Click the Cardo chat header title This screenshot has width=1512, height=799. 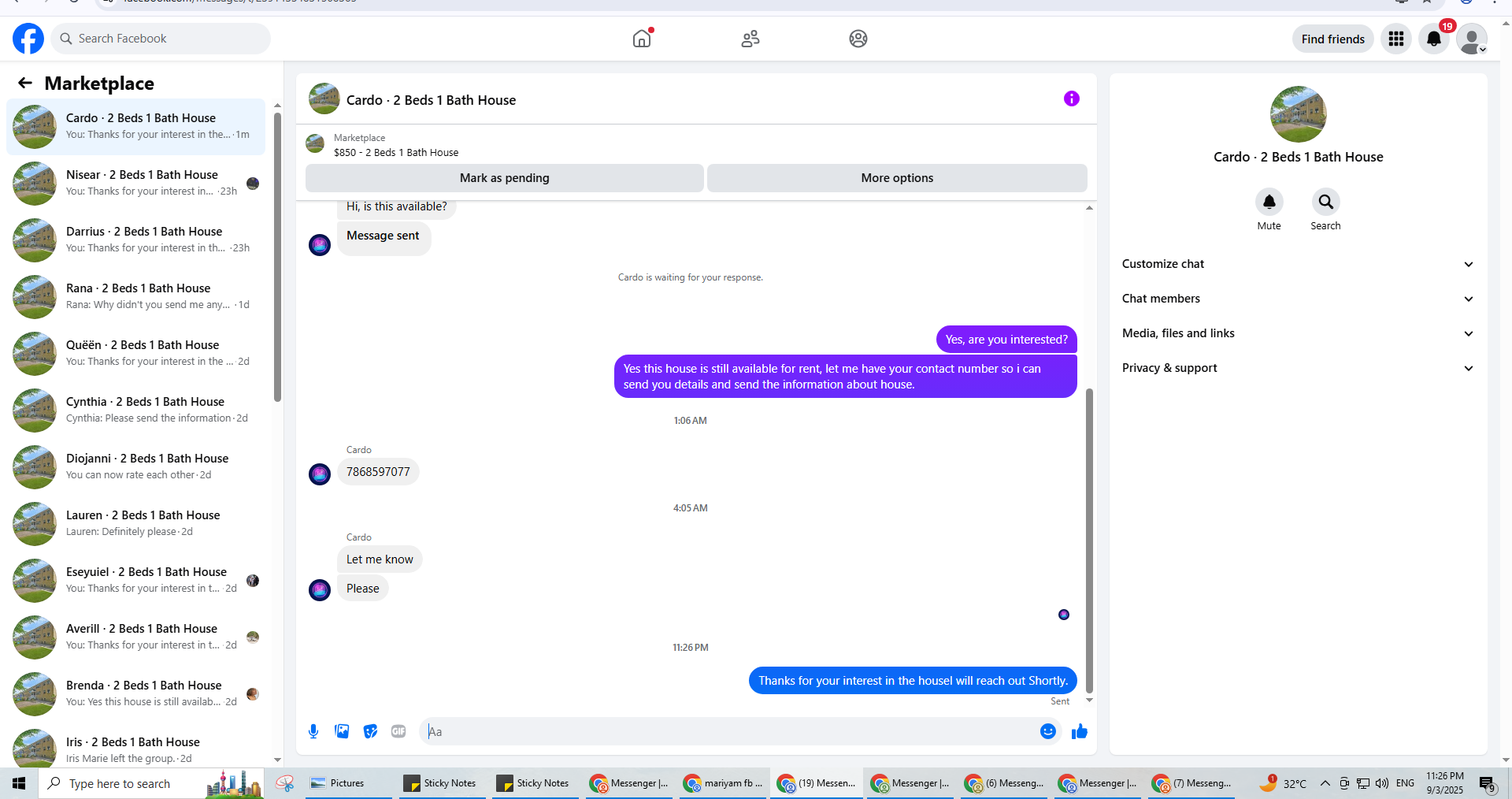pos(431,100)
